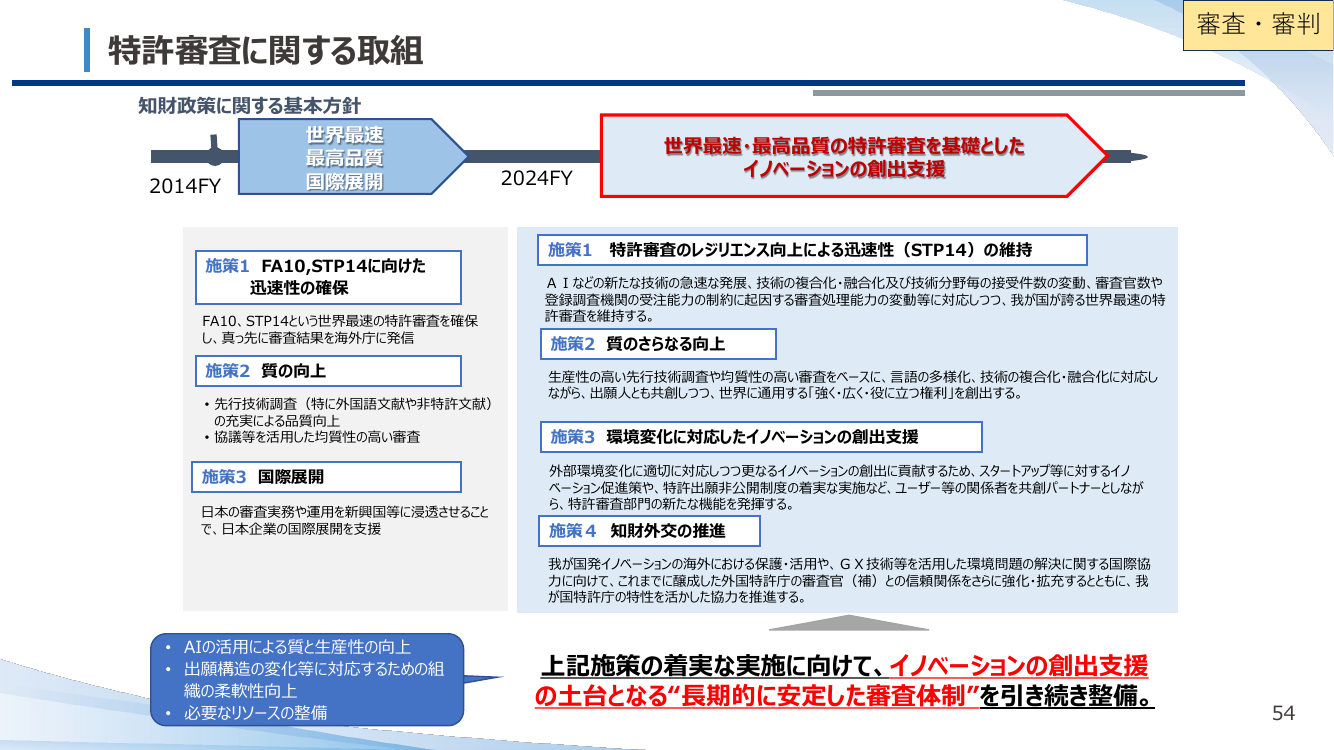Viewport: 1334px width, 750px height.
Task: Click the bullet starting 先行技術調査（特に外国語文献
Action: [x=350, y=412]
